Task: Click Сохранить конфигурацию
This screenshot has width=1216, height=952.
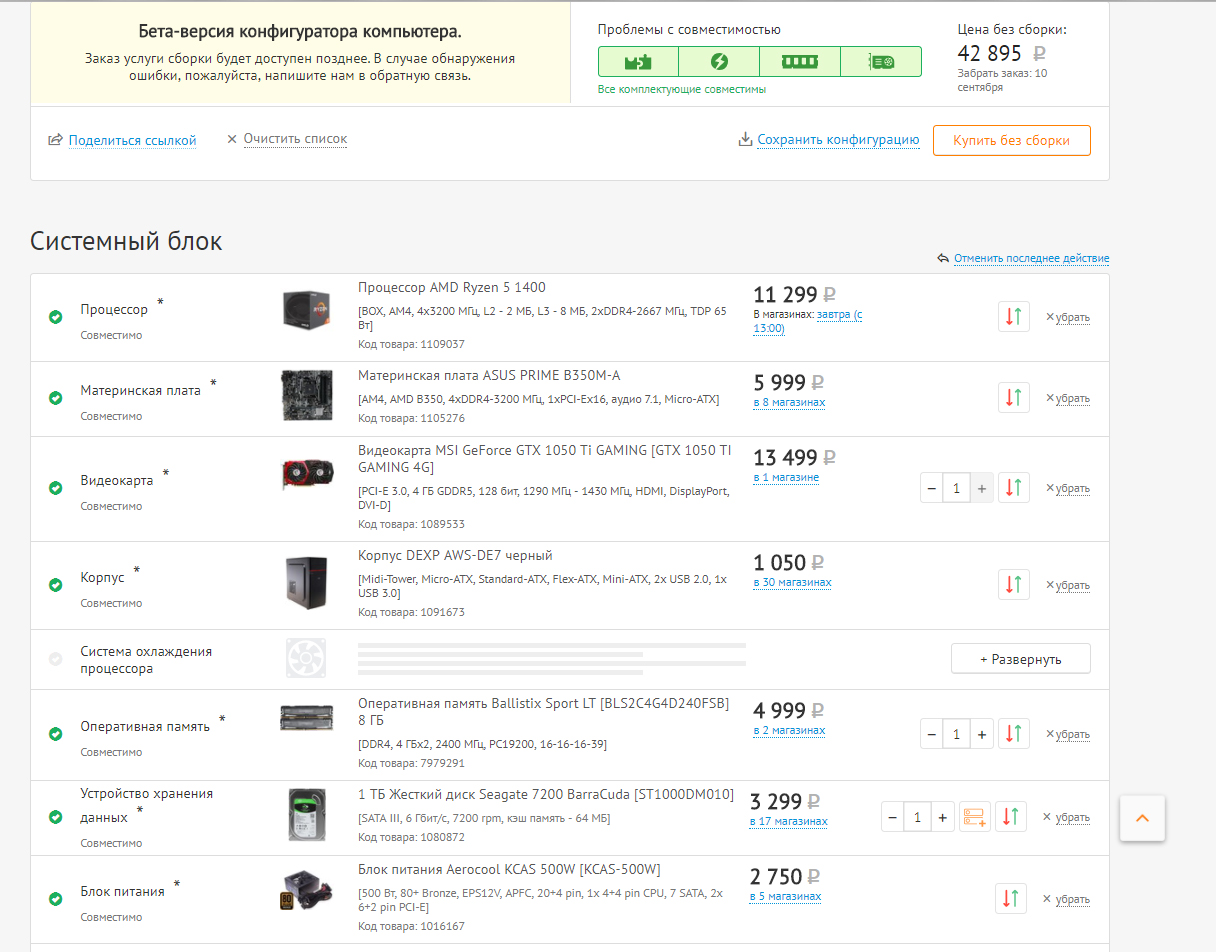Action: [838, 140]
